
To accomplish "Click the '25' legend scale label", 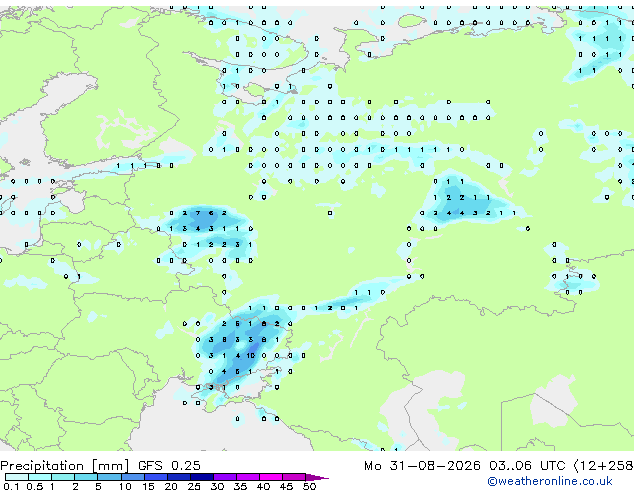I will click(194, 486).
